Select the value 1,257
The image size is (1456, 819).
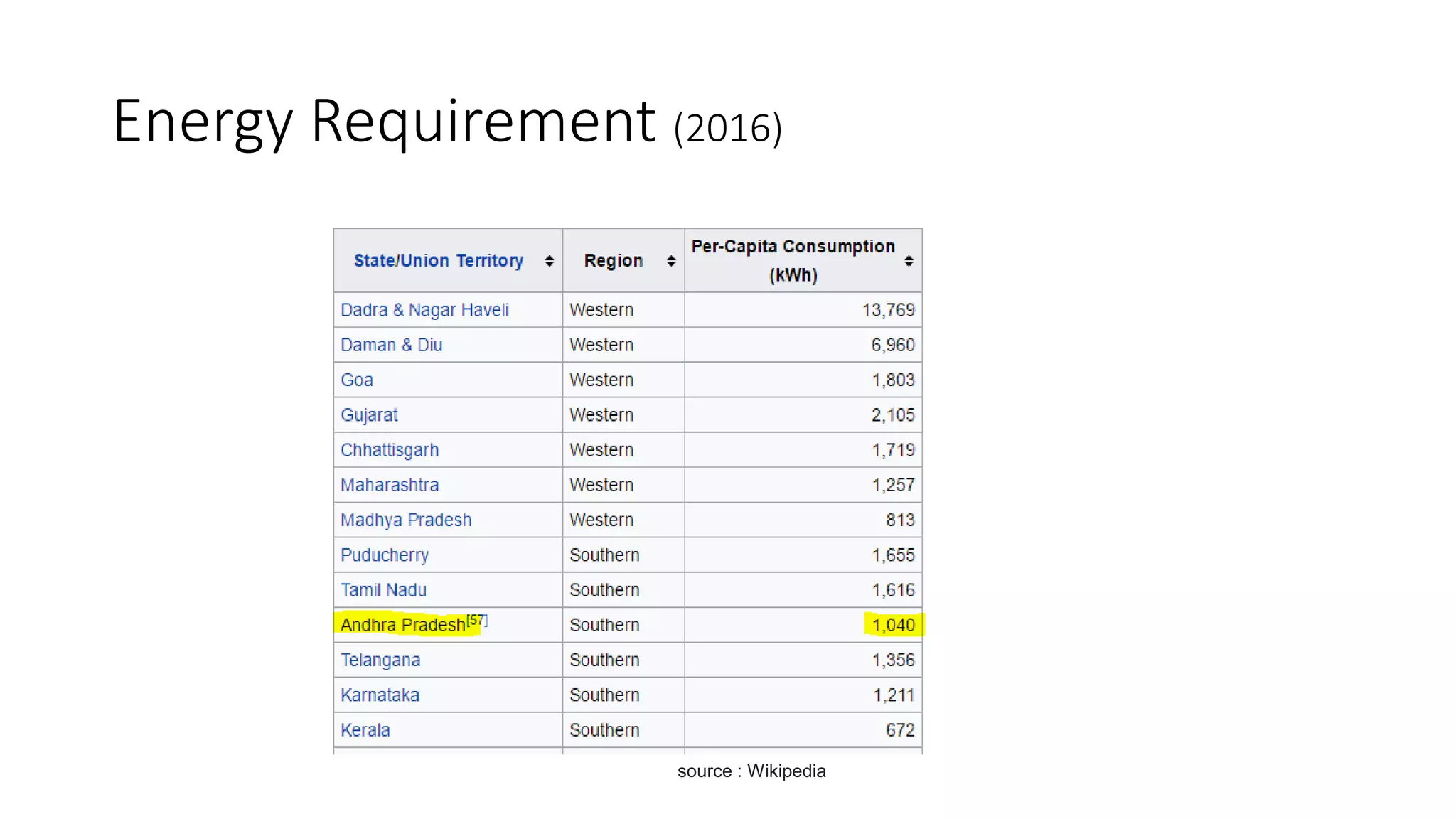894,485
